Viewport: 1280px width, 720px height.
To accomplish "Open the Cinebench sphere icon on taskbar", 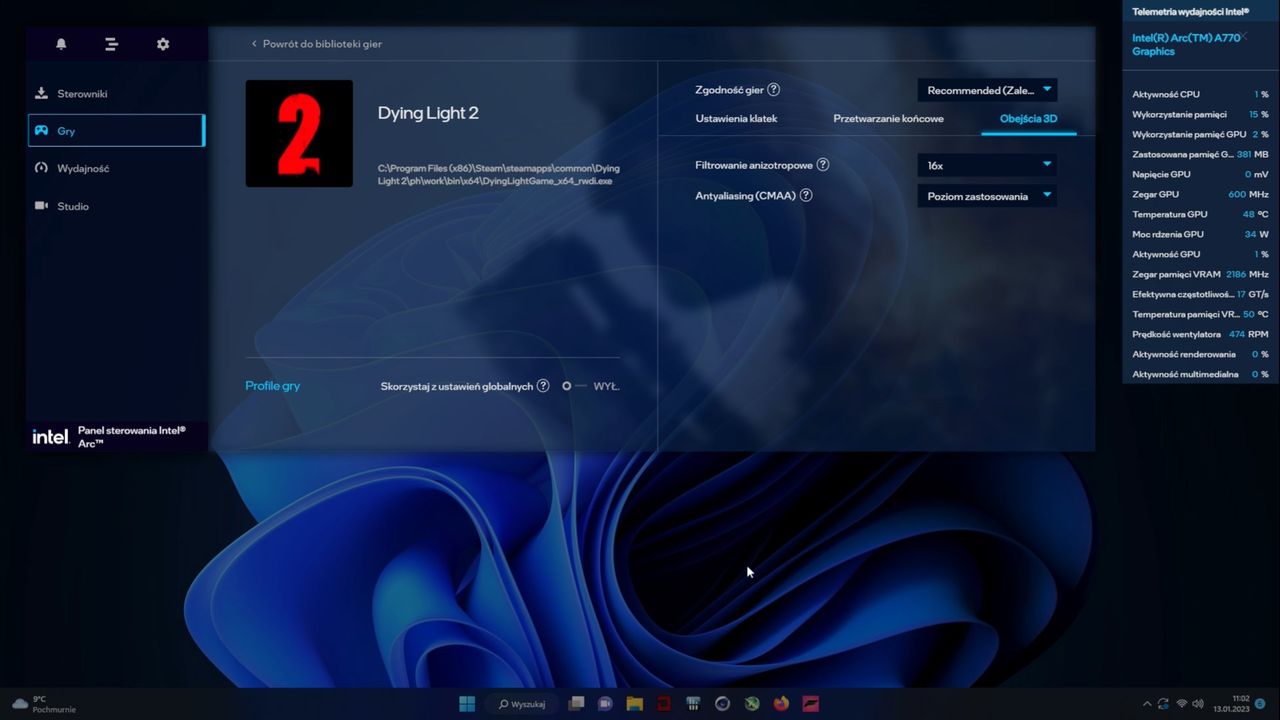I will click(722, 703).
